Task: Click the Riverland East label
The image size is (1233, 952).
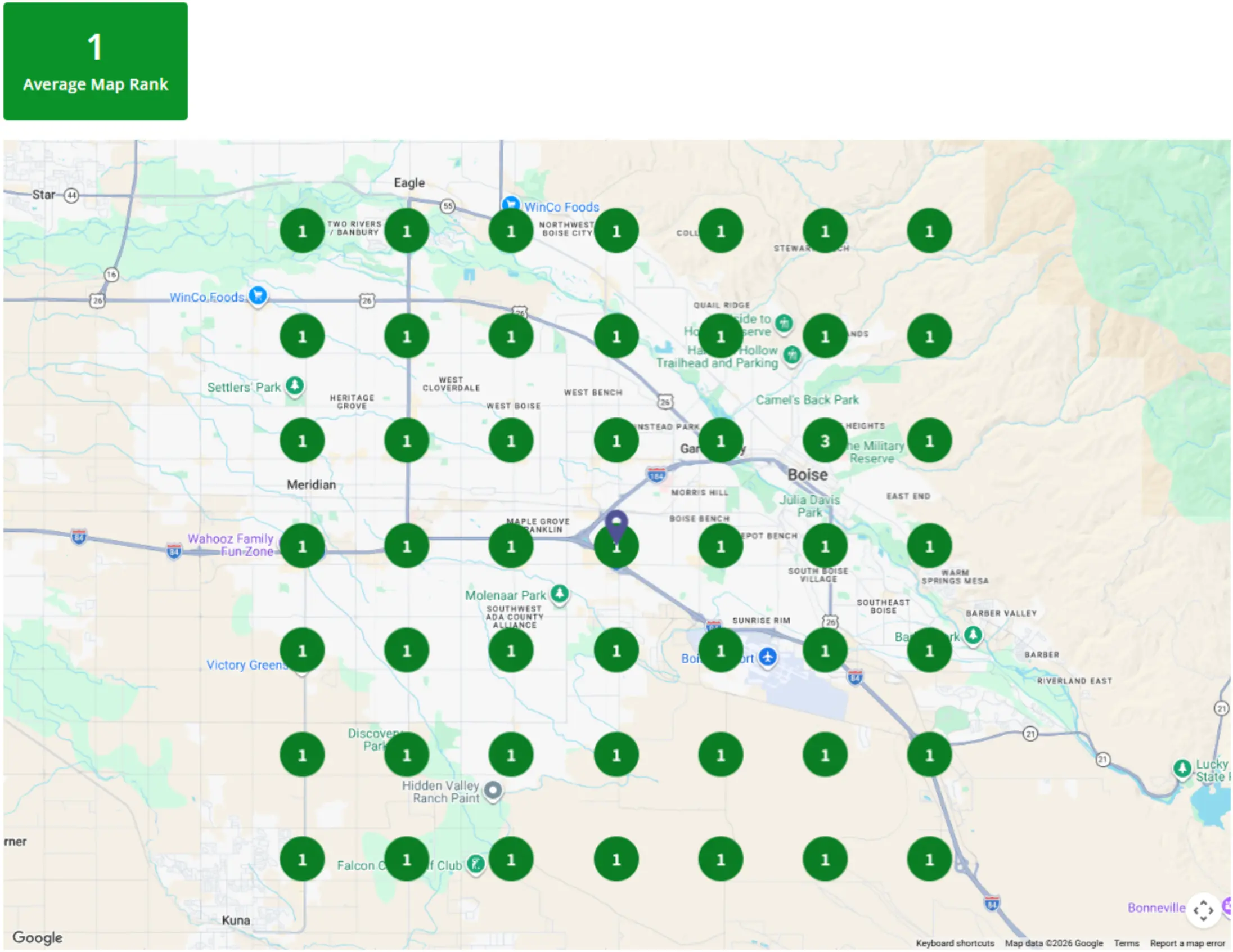Action: coord(1074,681)
